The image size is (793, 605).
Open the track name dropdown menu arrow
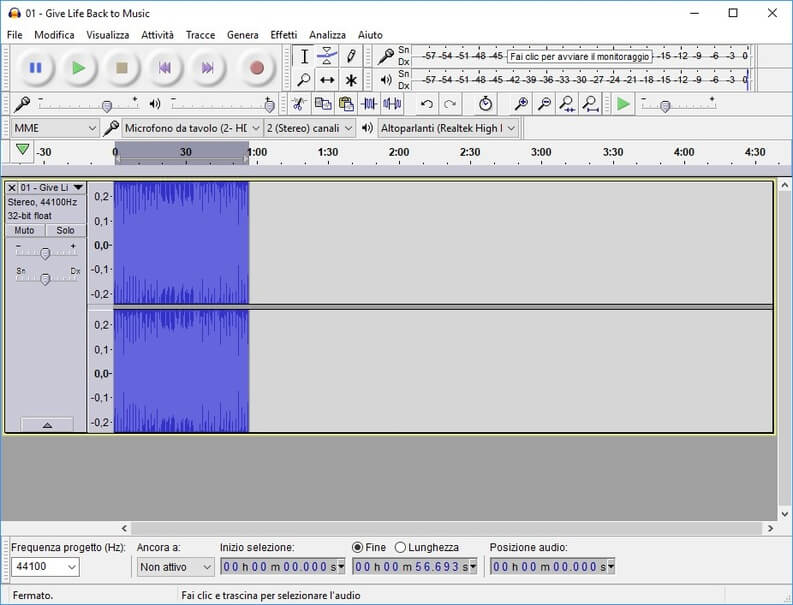(78, 188)
